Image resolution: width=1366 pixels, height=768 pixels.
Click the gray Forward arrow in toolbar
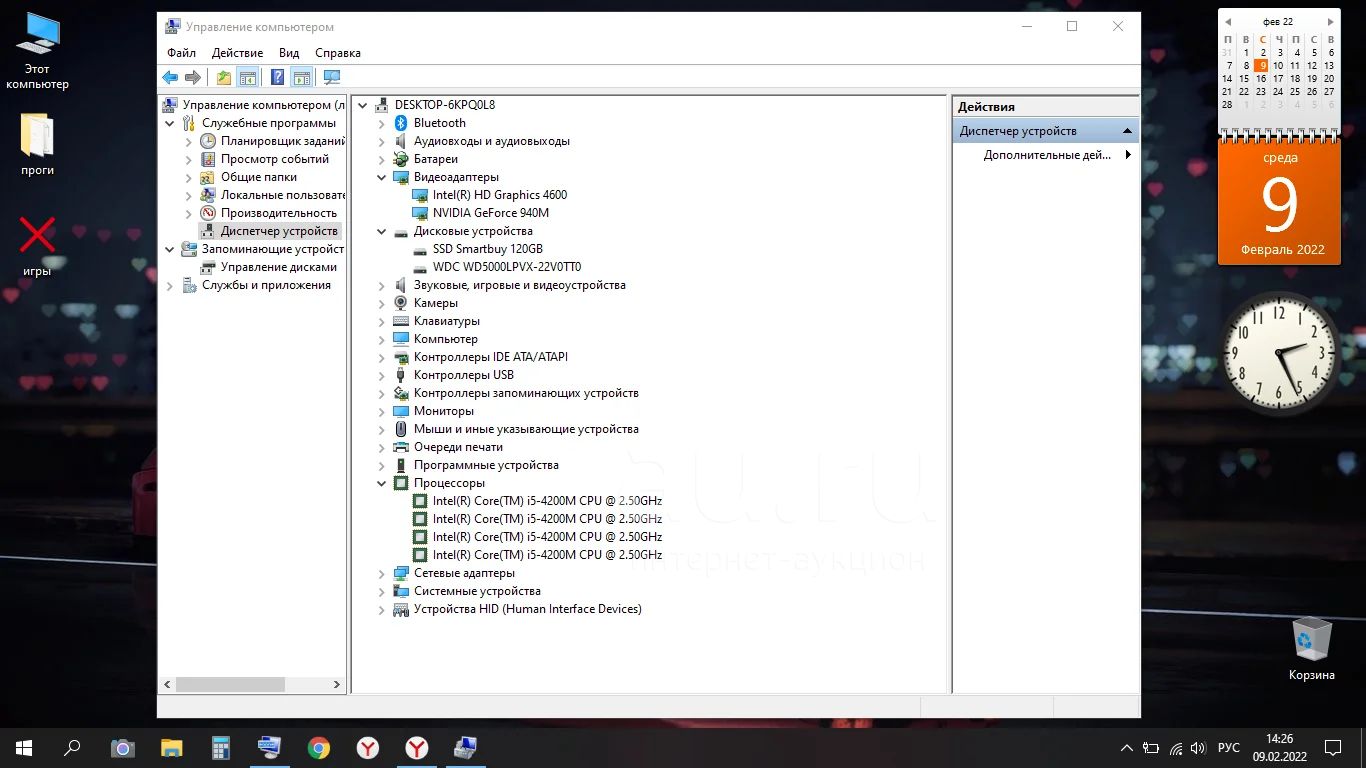tap(193, 77)
